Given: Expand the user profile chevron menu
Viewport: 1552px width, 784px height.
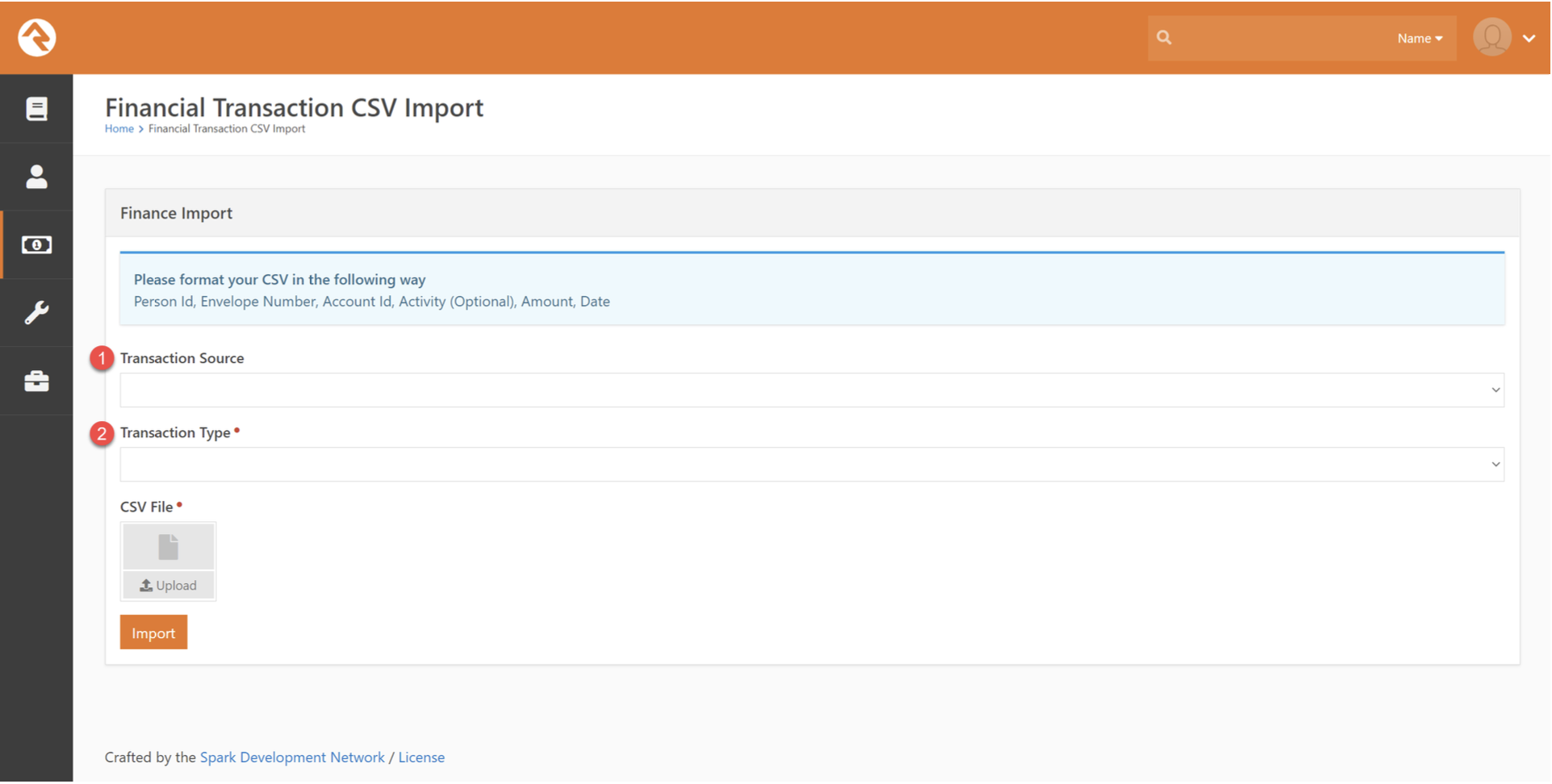Looking at the screenshot, I should click(x=1529, y=39).
